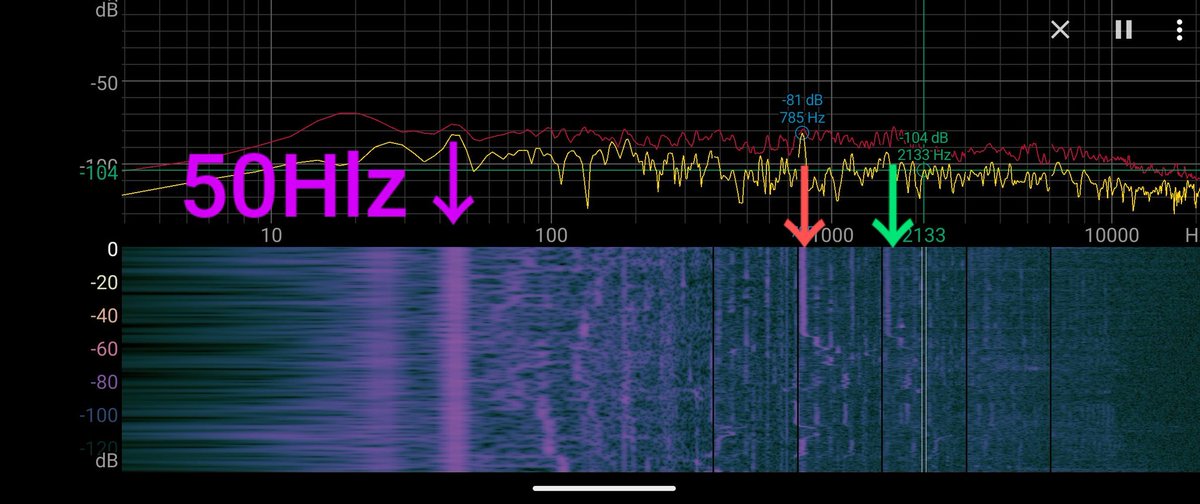This screenshot has width=1200, height=504.
Task: Close the analyzer with the X icon
Action: (x=1060, y=30)
